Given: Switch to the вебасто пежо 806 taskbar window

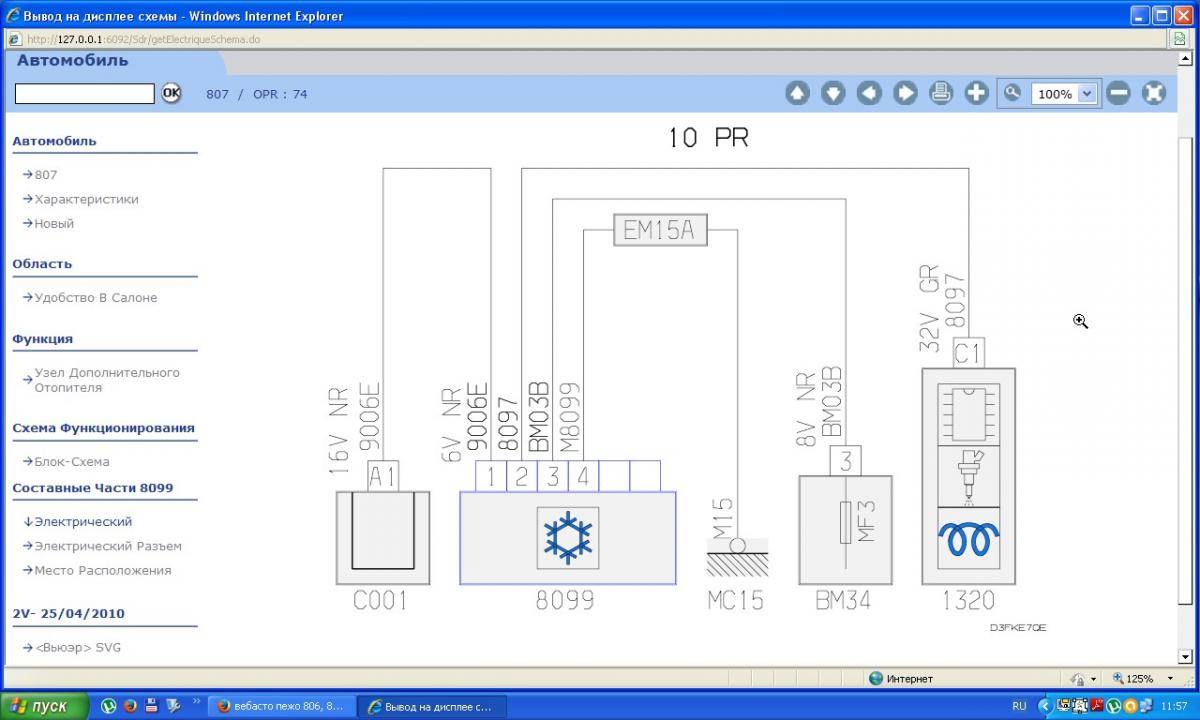Looking at the screenshot, I should point(281,706).
